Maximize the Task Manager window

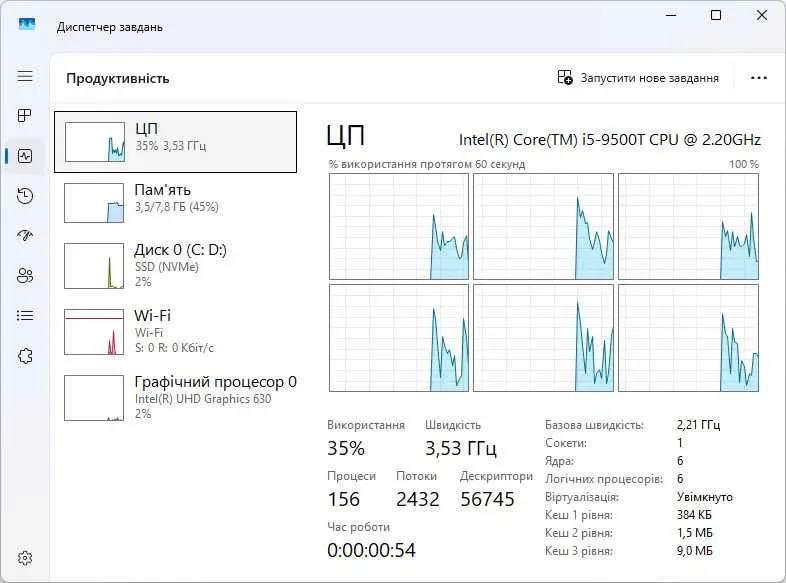716,16
